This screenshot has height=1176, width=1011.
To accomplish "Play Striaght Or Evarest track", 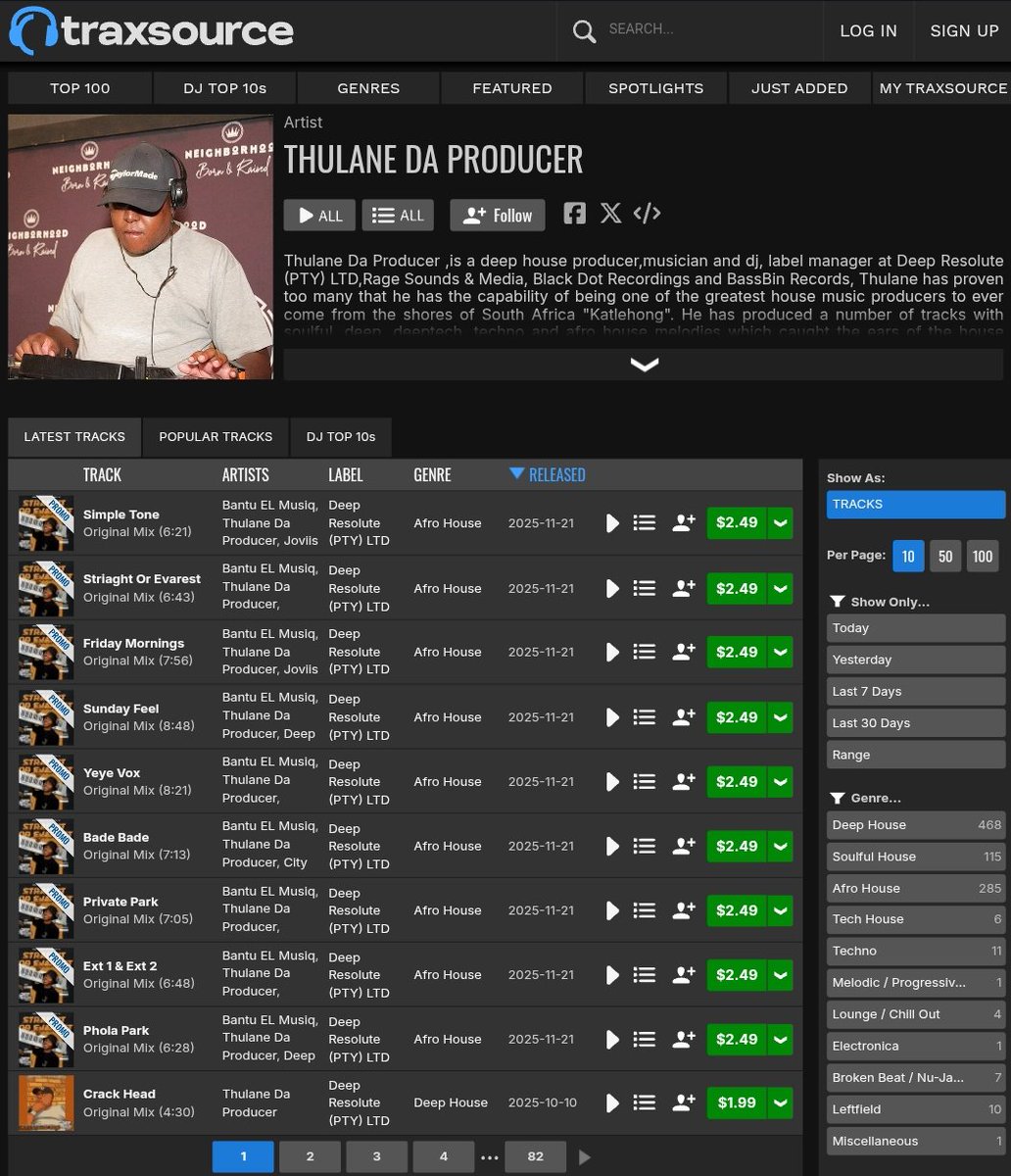I will point(612,588).
